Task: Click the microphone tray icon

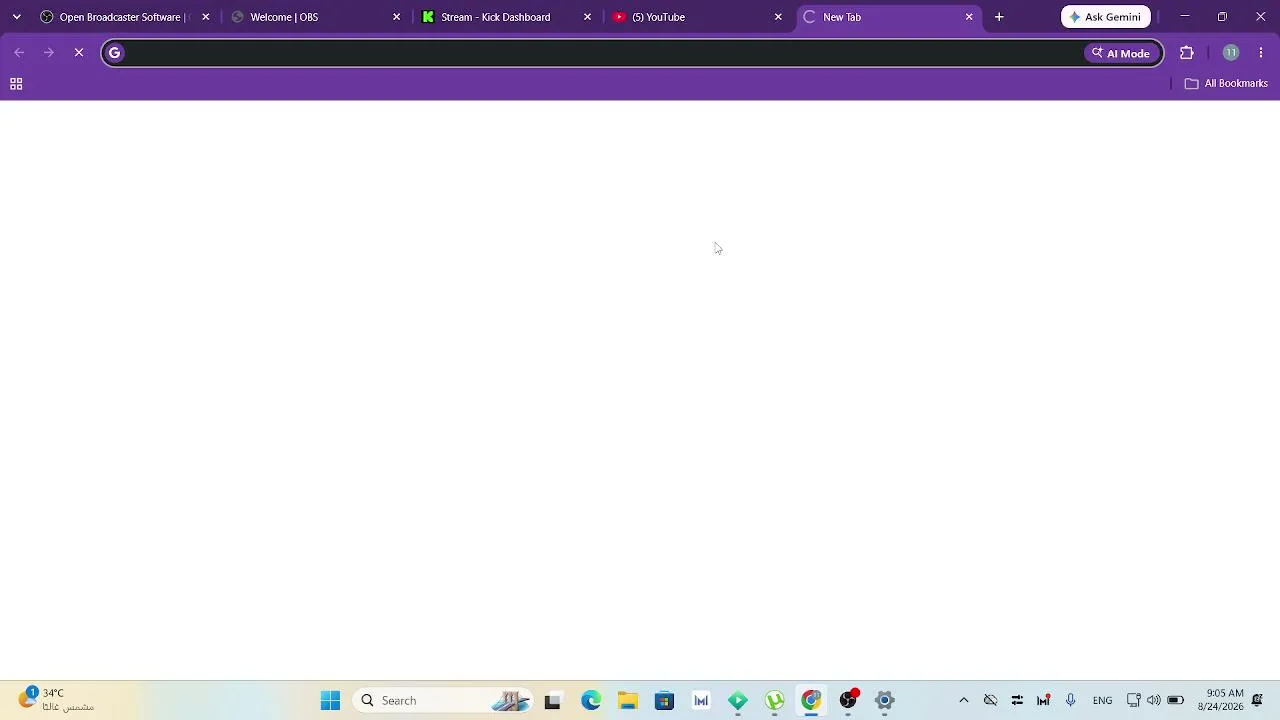Action: (x=1070, y=700)
